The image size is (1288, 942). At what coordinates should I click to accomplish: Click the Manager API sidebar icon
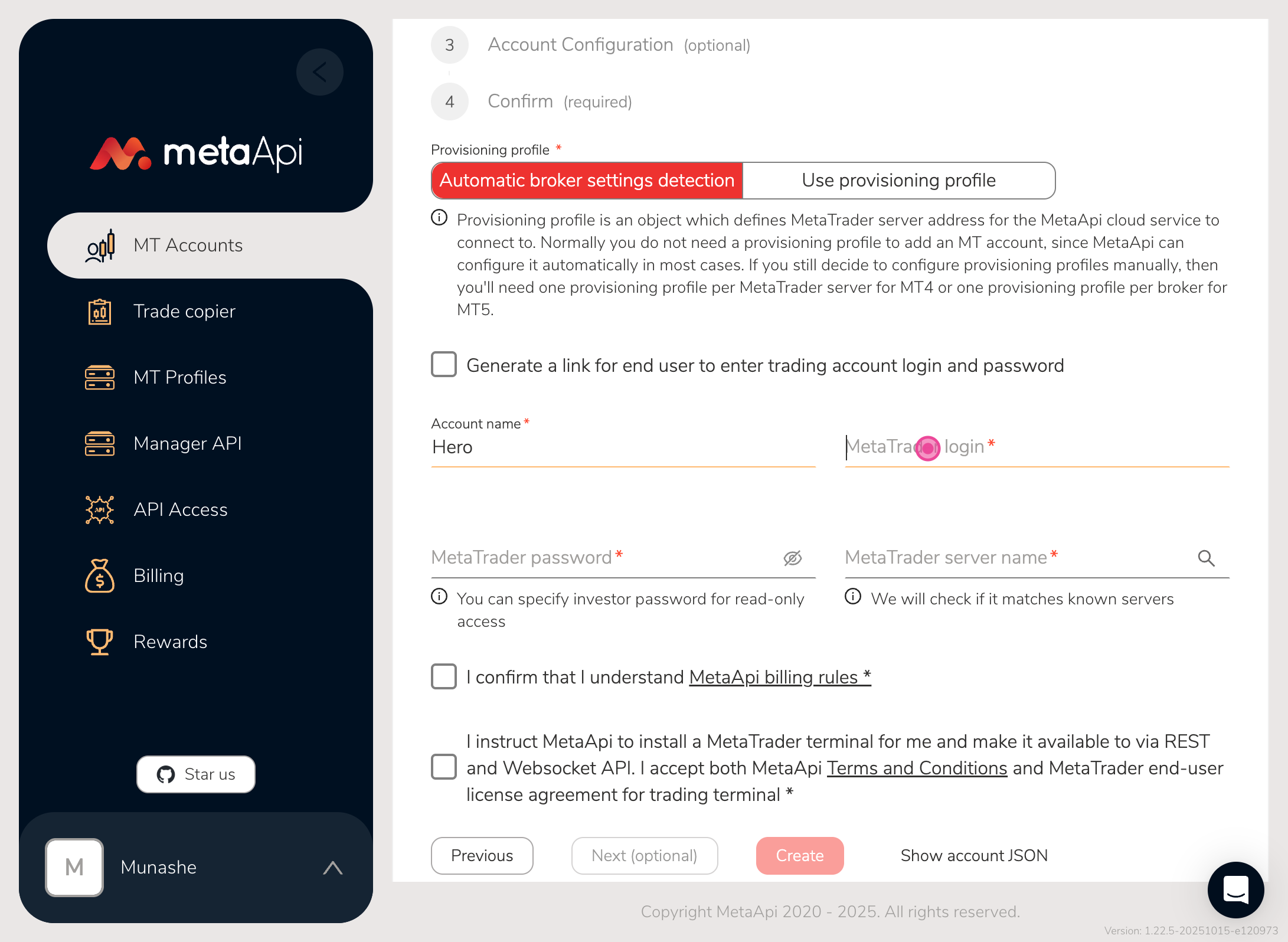point(100,444)
